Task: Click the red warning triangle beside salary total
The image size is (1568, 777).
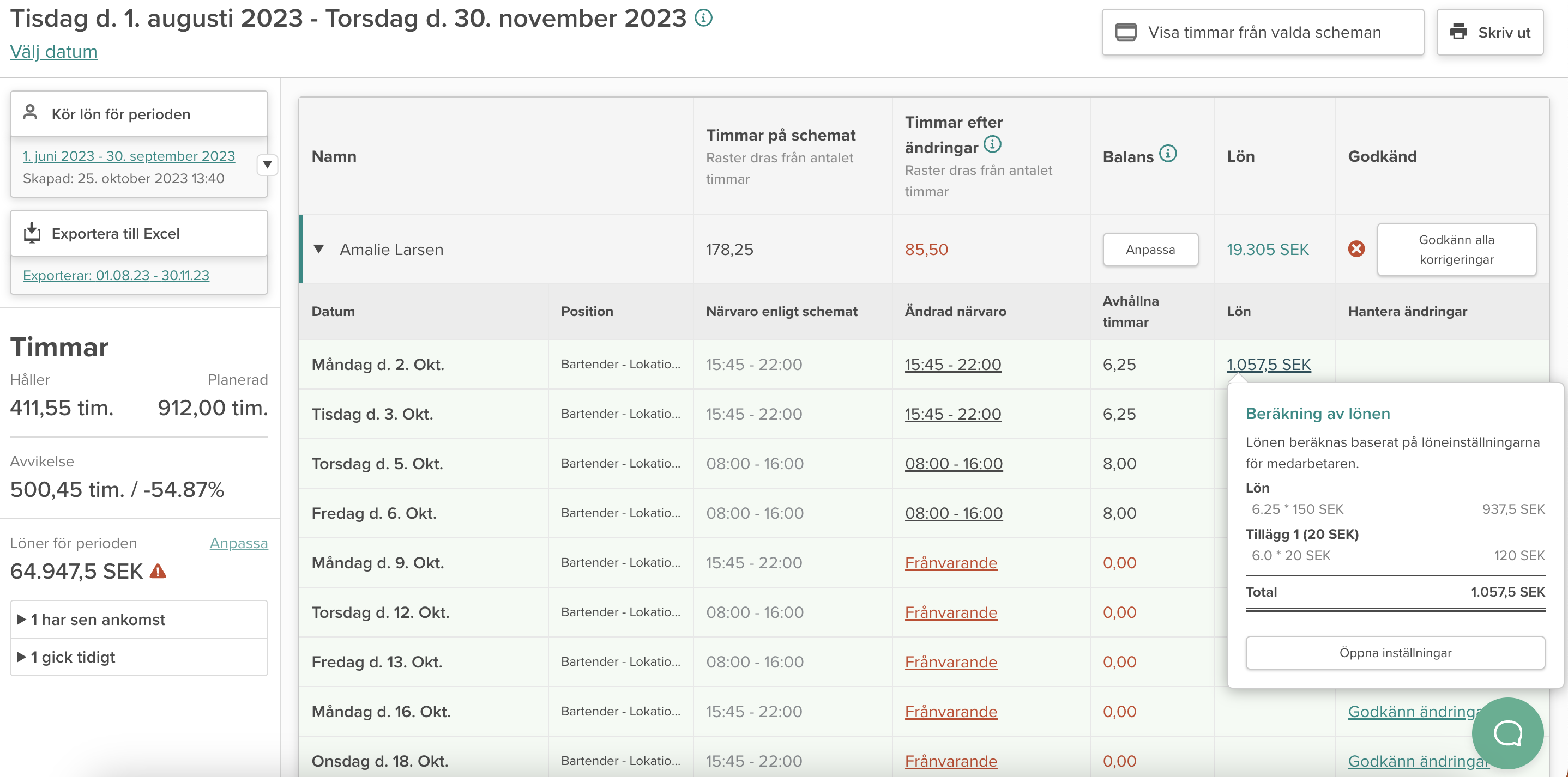Action: tap(158, 572)
